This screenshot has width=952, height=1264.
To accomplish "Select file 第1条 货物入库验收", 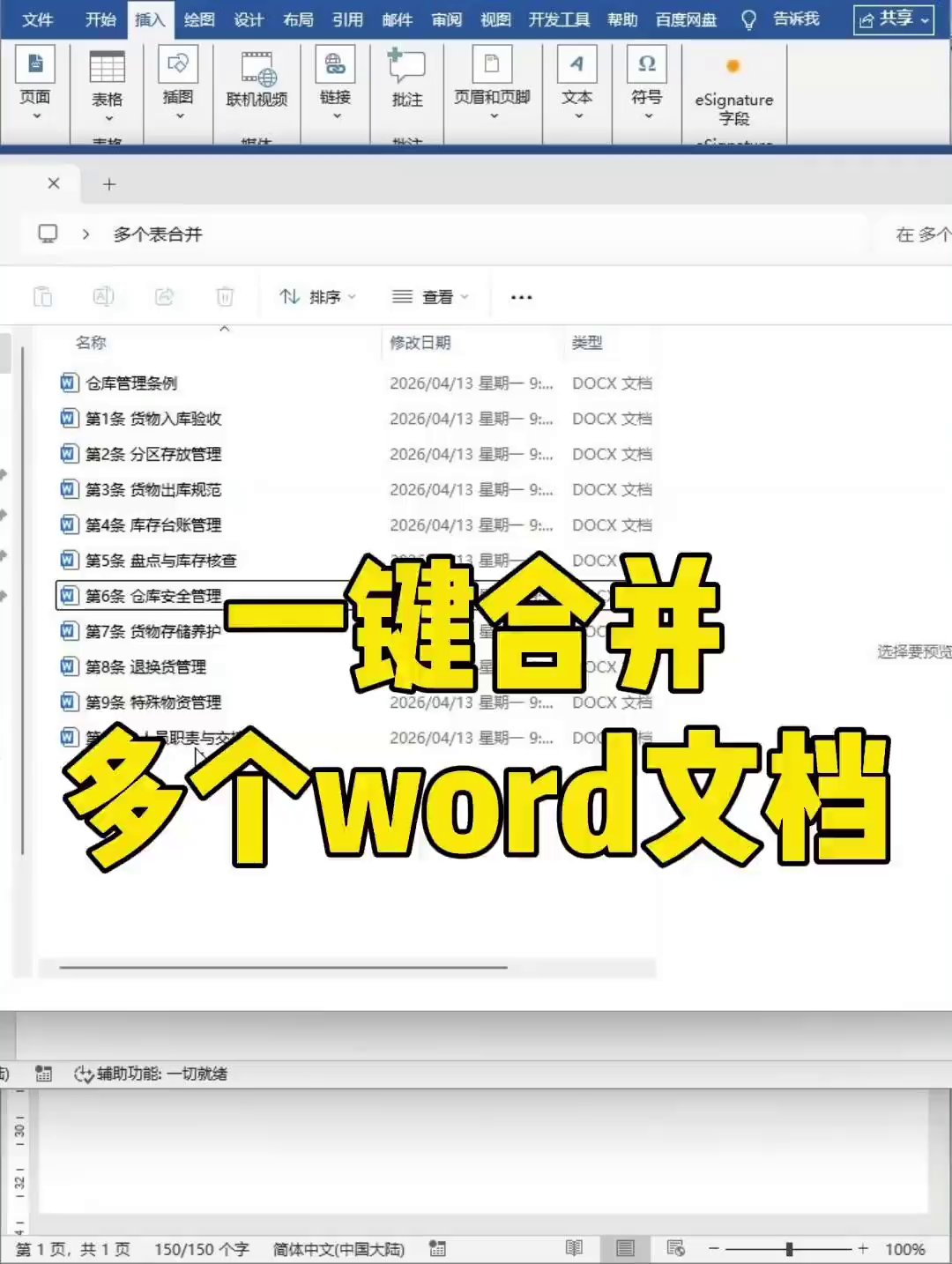I will [x=153, y=419].
